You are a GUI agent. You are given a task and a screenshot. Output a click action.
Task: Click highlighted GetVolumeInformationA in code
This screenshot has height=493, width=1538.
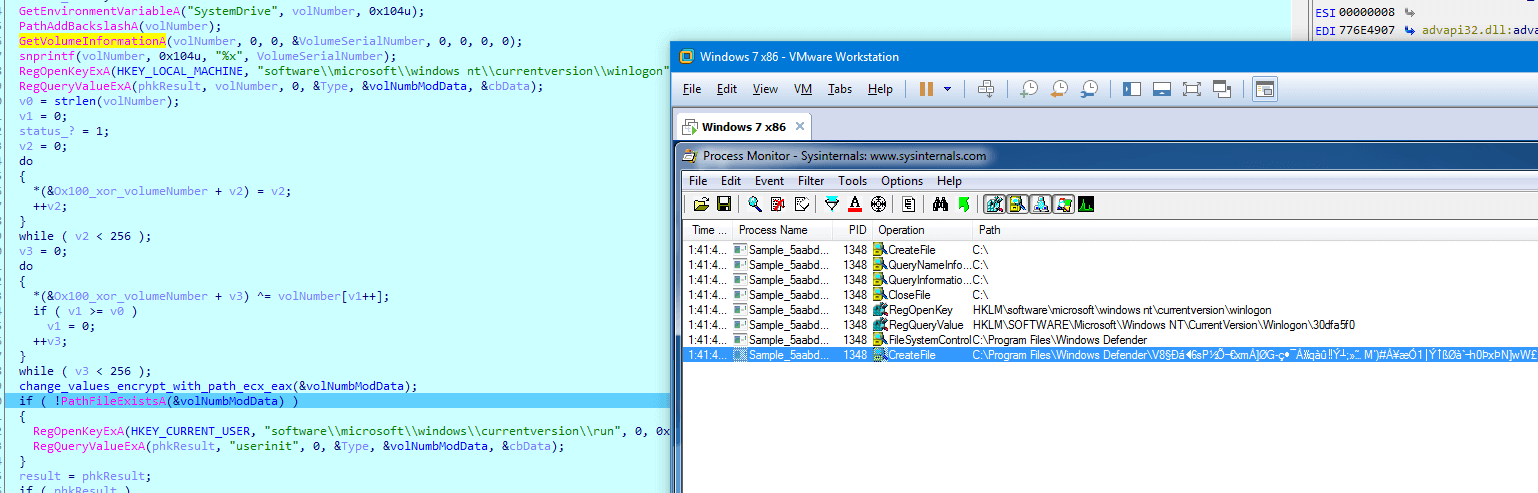(92, 41)
